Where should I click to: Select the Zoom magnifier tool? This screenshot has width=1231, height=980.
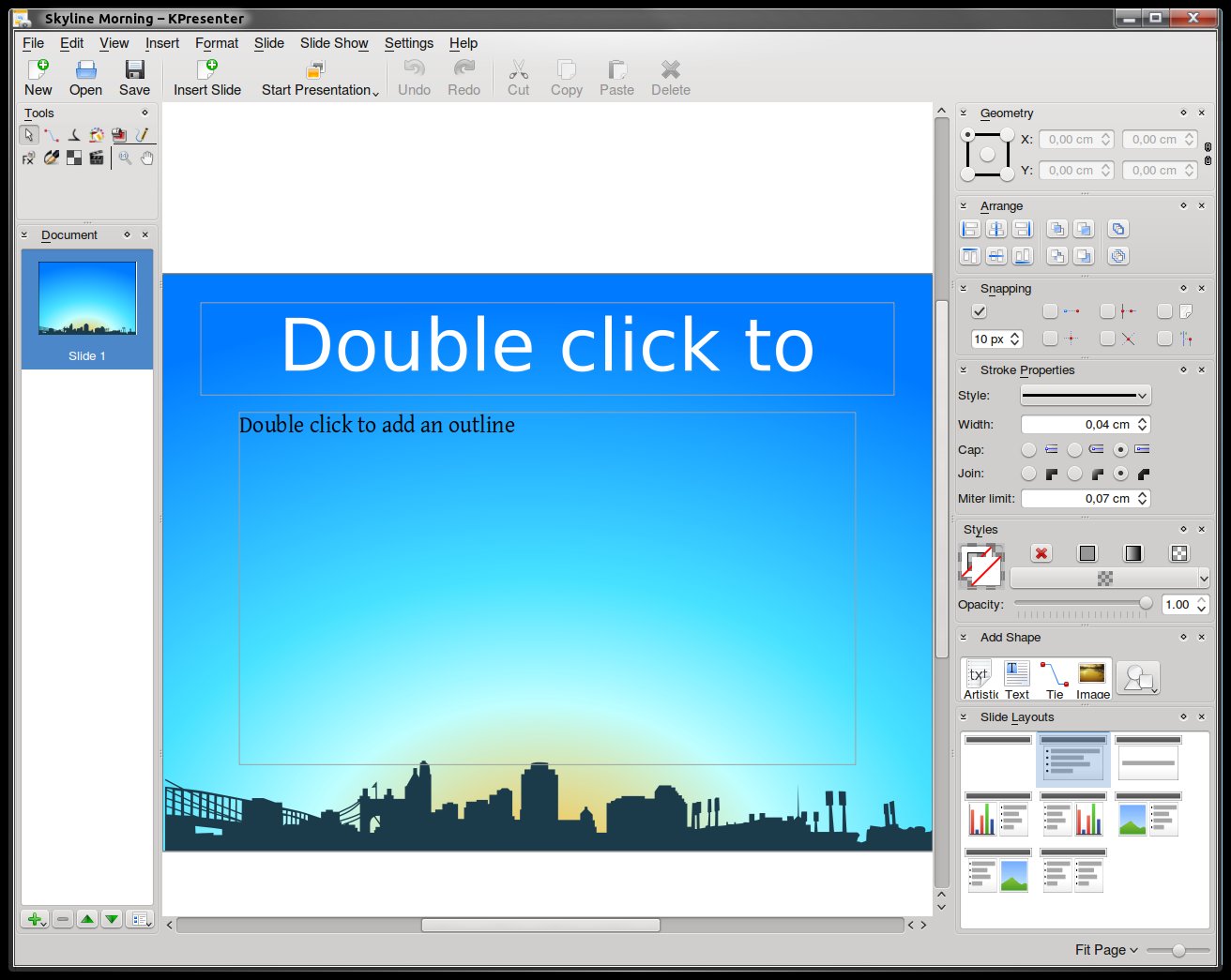[125, 158]
